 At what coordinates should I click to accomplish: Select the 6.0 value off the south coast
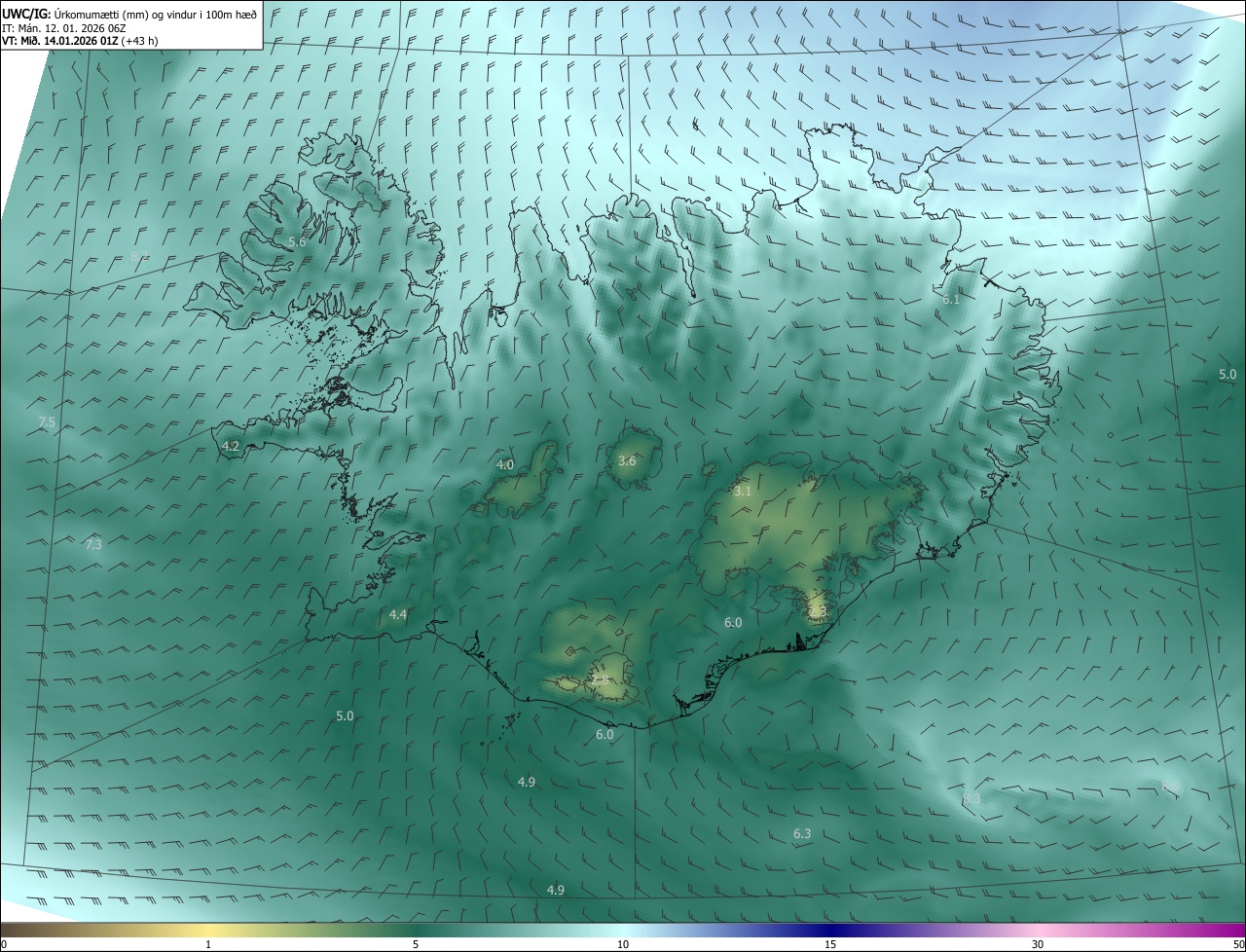pyautogui.click(x=605, y=735)
